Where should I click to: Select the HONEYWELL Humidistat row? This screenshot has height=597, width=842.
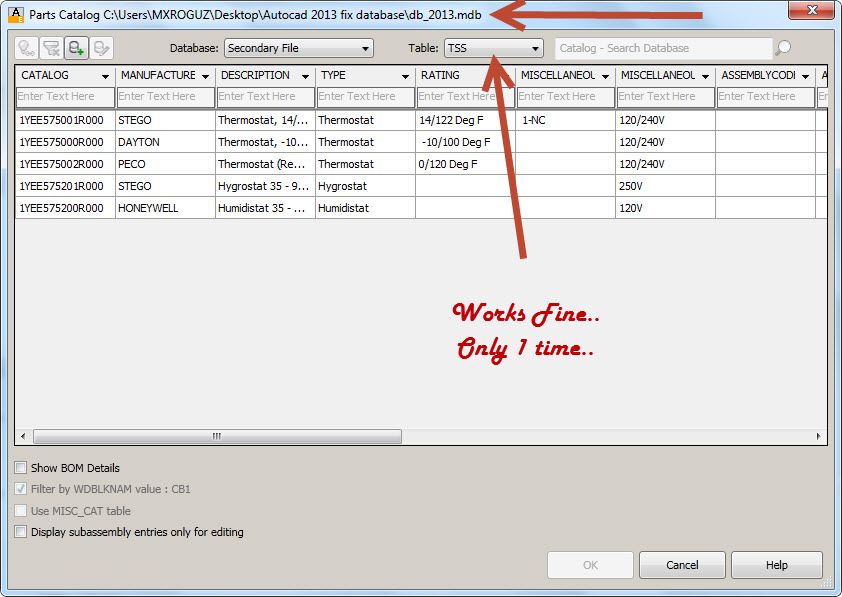click(x=420, y=208)
